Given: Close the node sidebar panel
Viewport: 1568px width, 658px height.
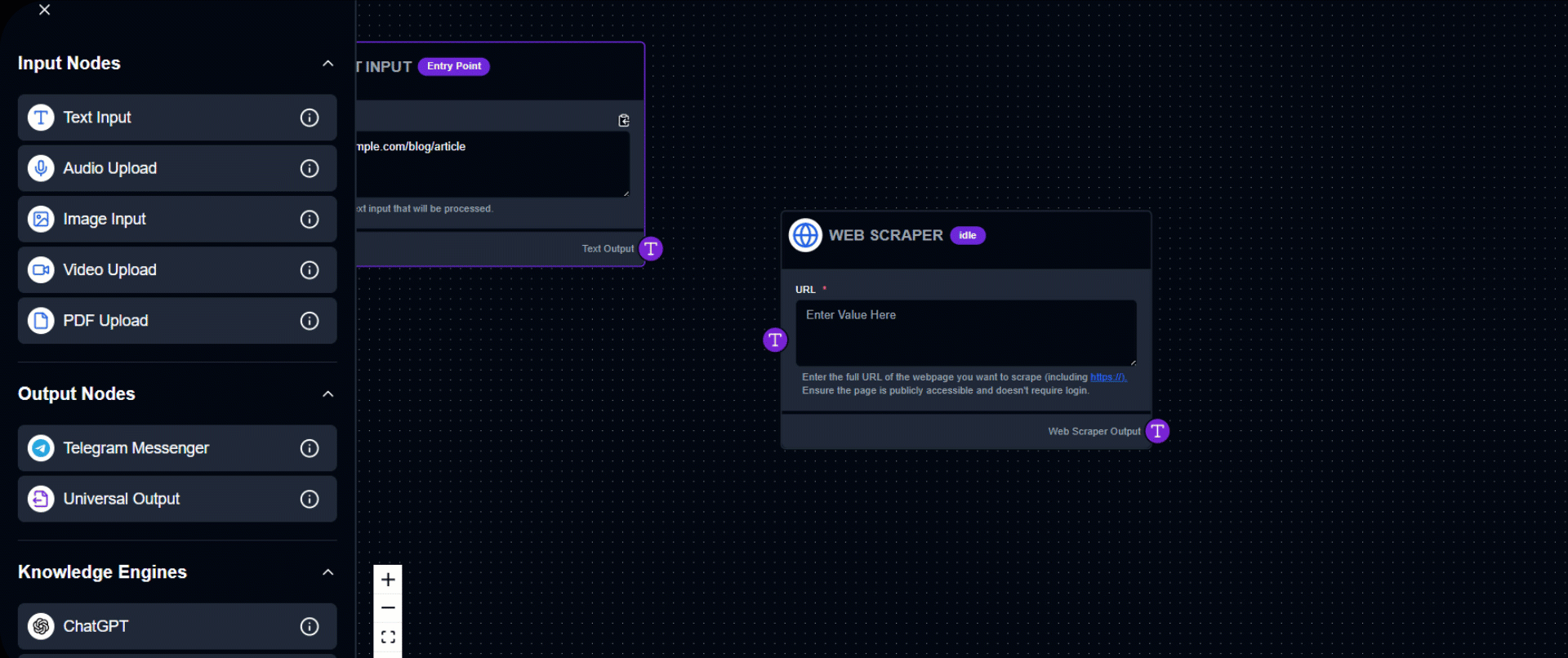Looking at the screenshot, I should (x=45, y=10).
